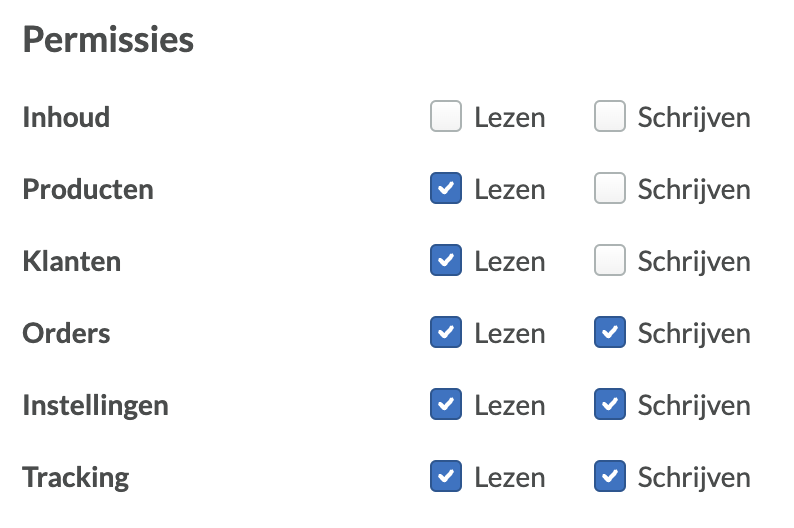Disable Schrijven checkbox for Orders

[610, 333]
